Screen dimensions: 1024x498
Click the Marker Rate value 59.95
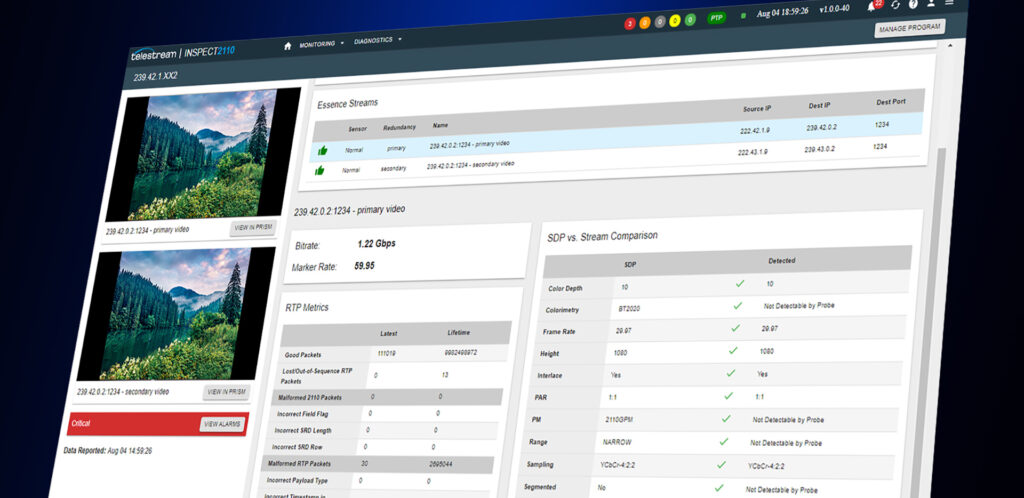tap(364, 266)
